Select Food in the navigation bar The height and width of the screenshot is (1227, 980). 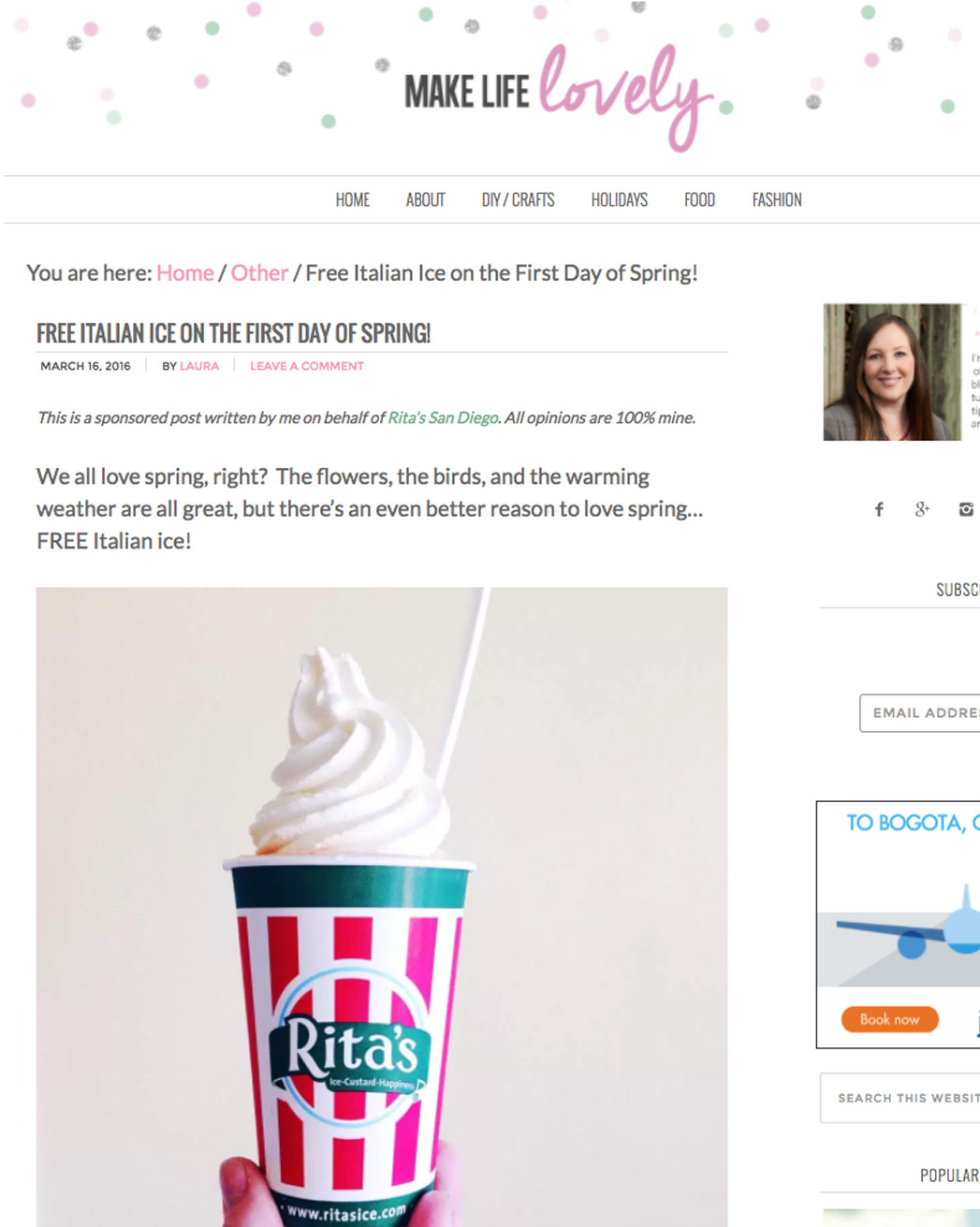[x=699, y=199]
